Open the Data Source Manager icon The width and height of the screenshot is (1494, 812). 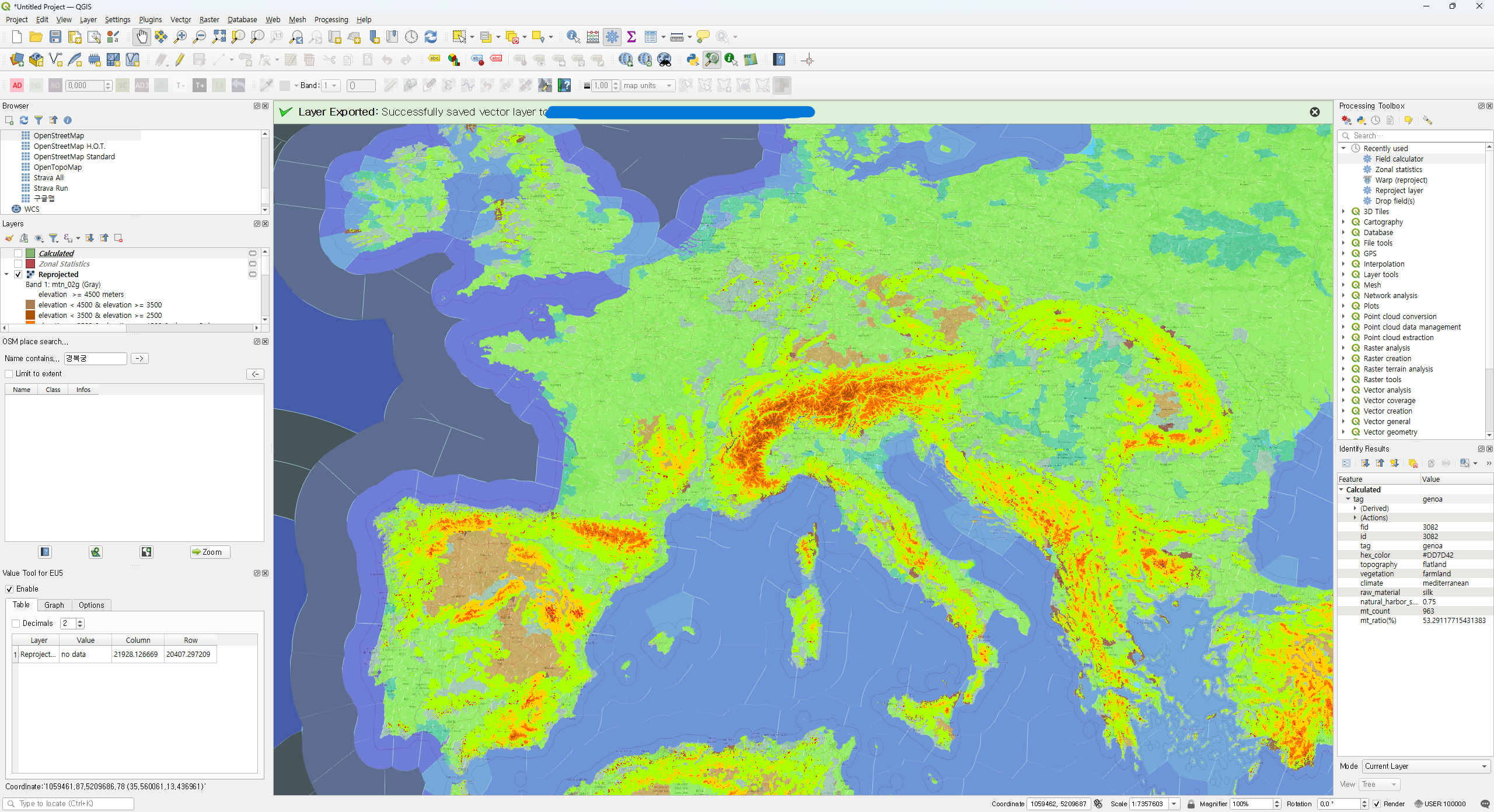[16, 60]
